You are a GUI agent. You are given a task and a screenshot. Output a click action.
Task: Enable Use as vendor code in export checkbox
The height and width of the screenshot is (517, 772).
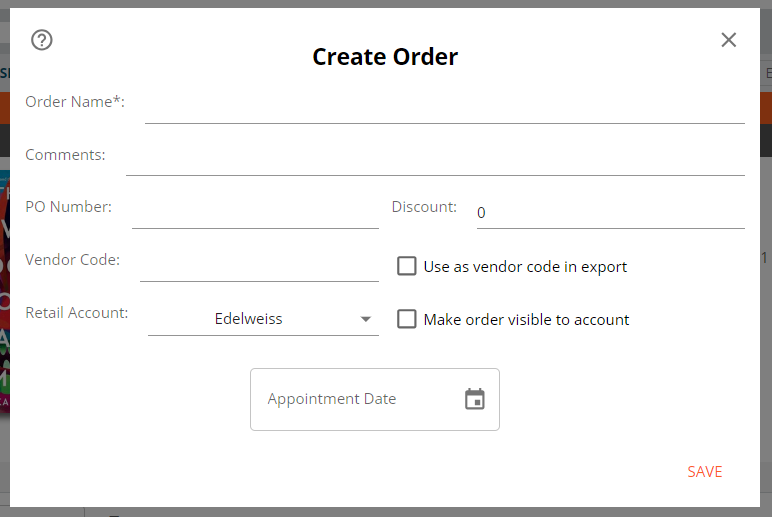407,266
